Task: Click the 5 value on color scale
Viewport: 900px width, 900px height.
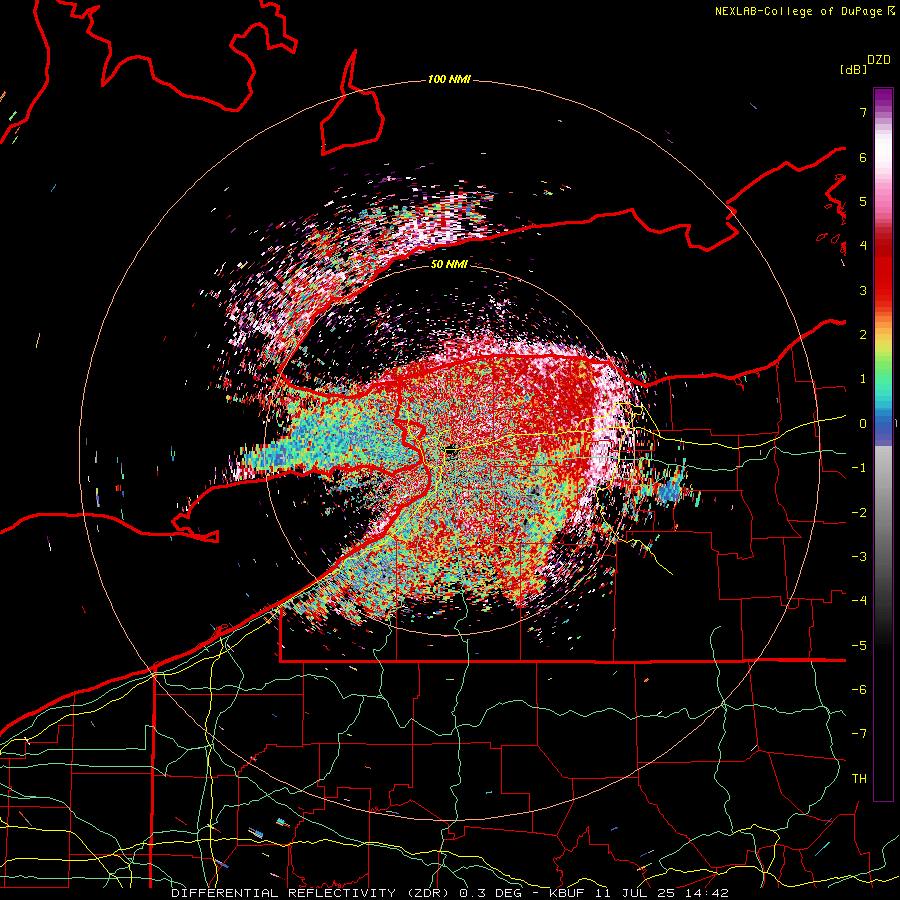Action: tap(863, 201)
